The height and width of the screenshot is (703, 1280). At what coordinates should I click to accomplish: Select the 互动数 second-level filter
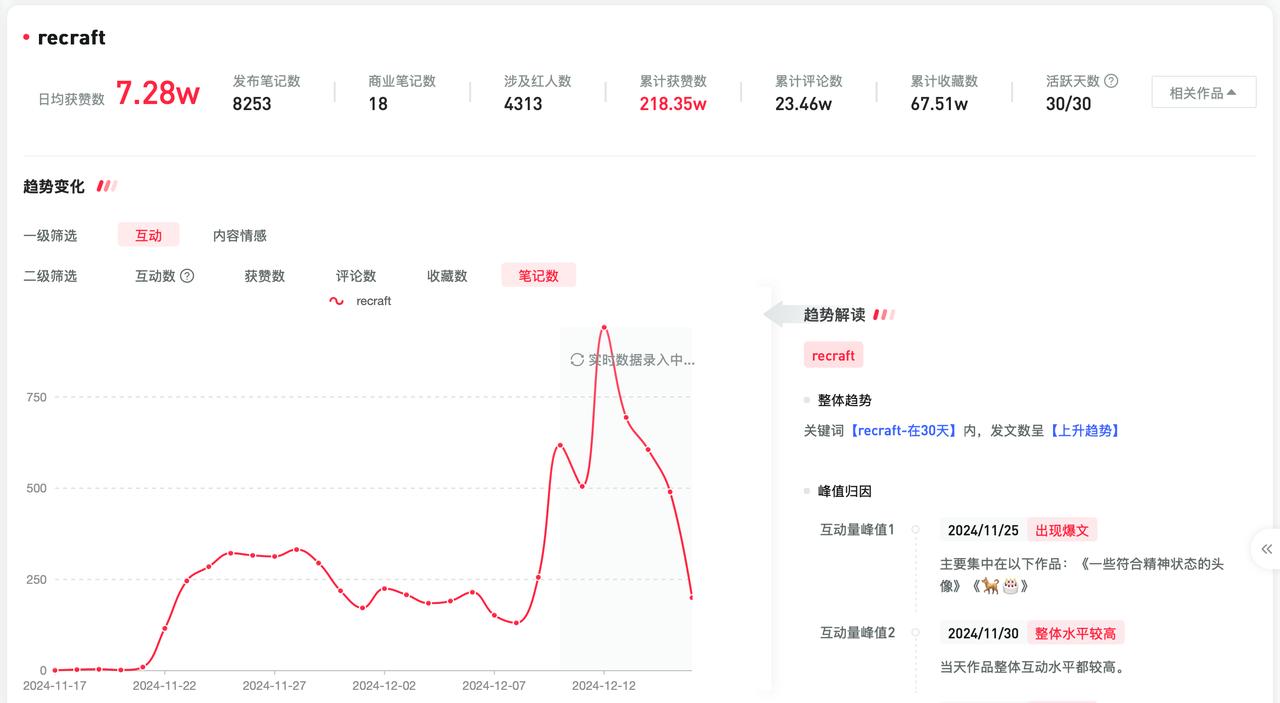[156, 276]
